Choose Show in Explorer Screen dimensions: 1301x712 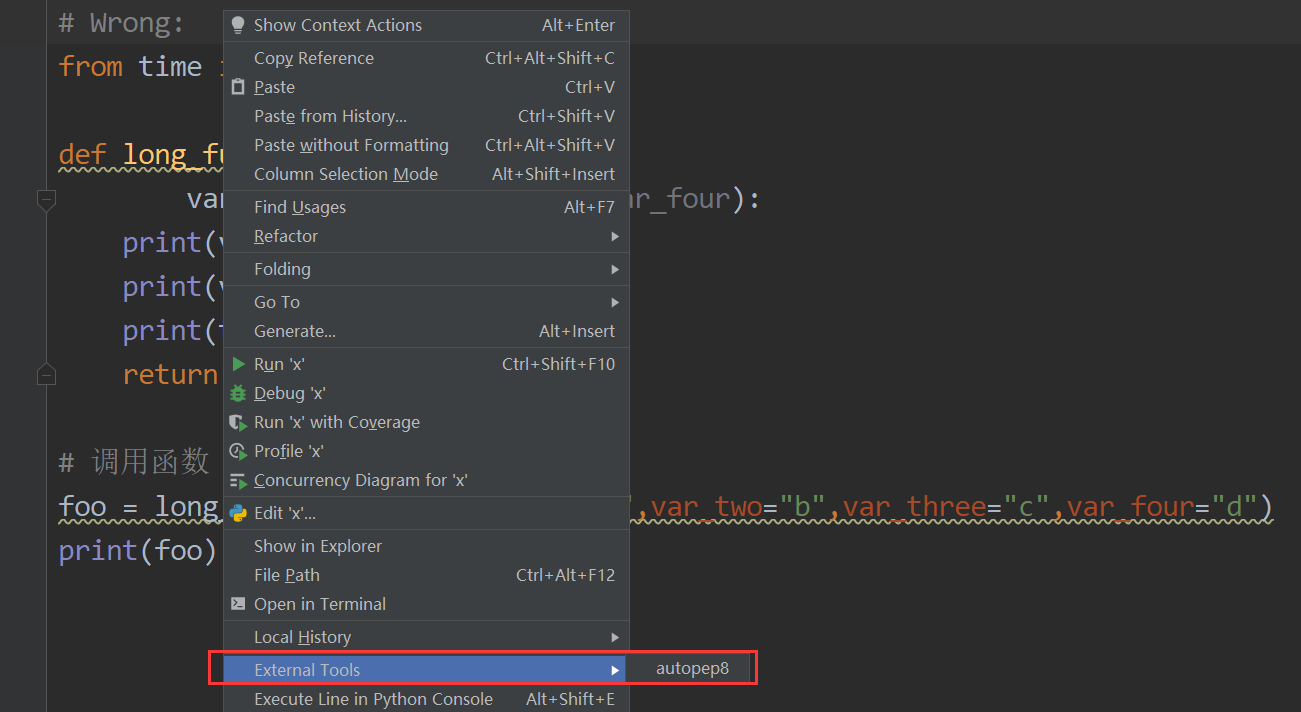[426, 546]
